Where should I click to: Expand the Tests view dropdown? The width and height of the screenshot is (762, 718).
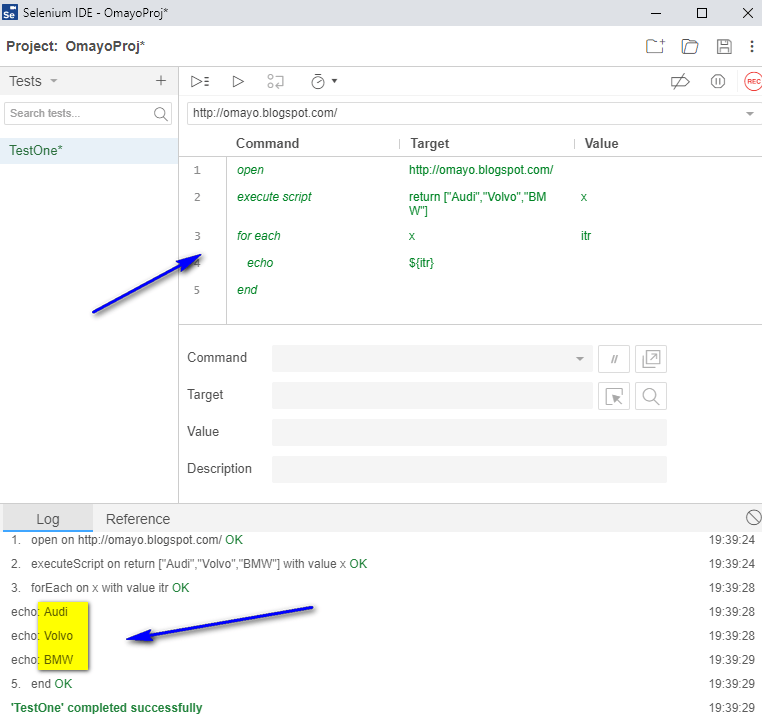[x=54, y=81]
